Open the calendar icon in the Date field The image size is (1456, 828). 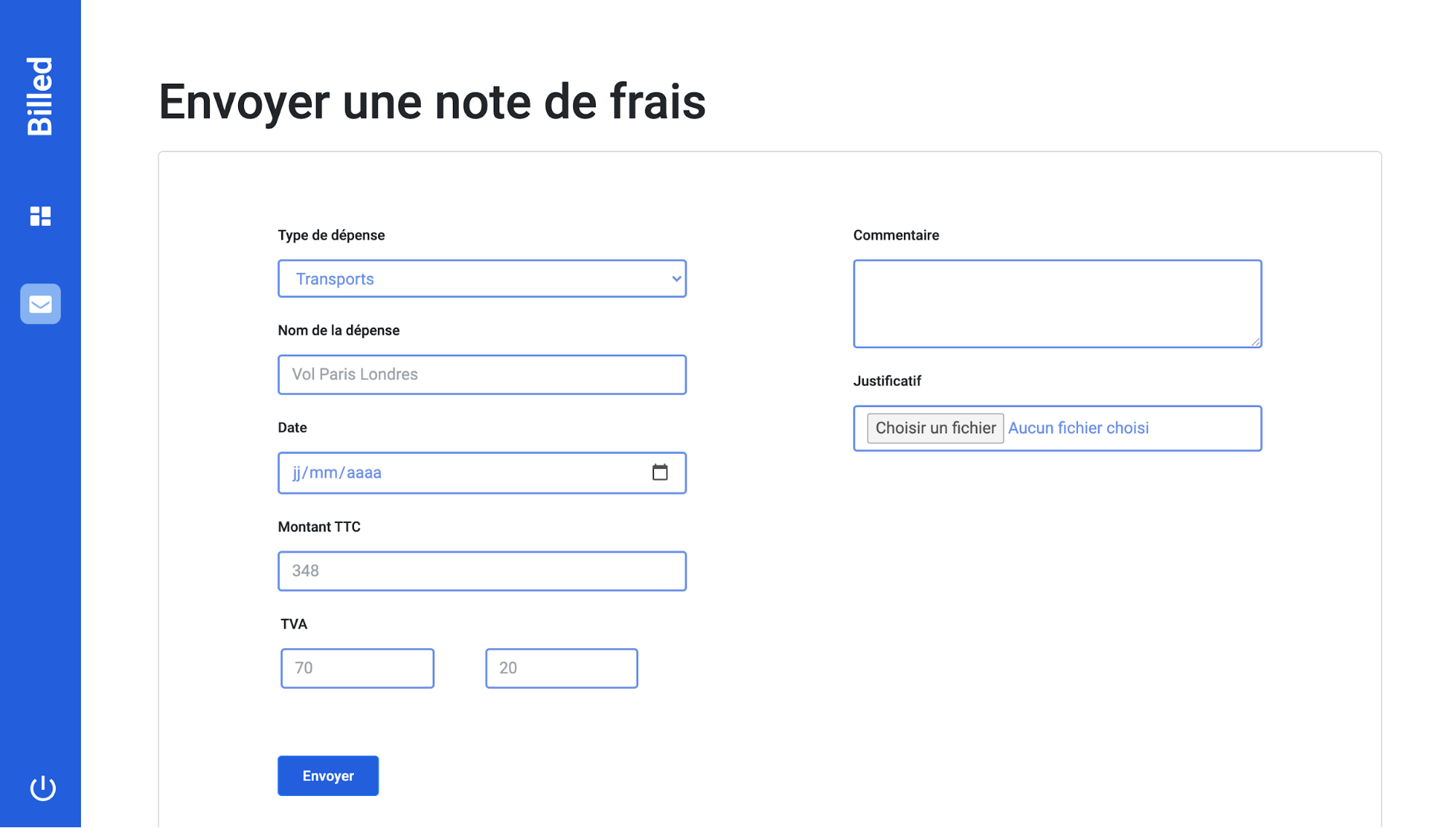[660, 472]
